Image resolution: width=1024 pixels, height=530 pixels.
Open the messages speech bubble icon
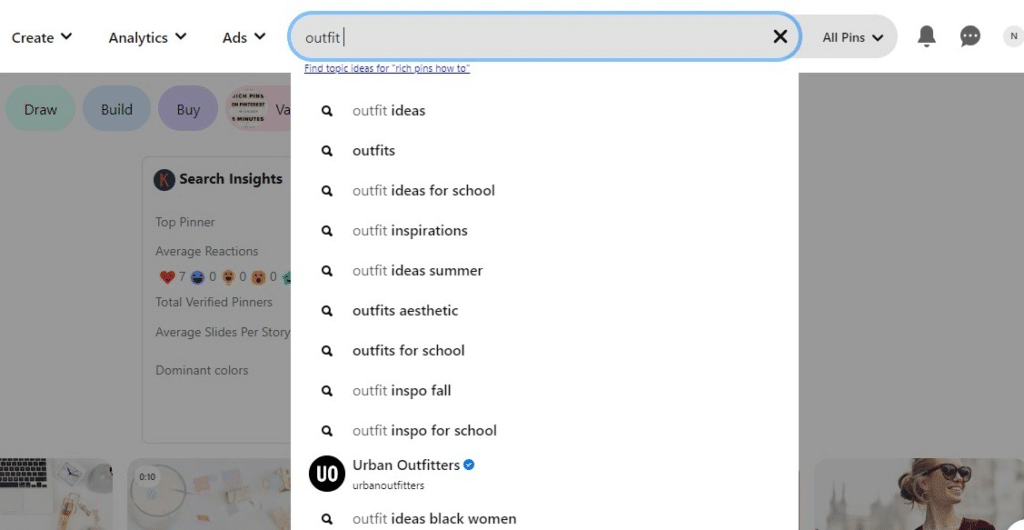point(970,37)
